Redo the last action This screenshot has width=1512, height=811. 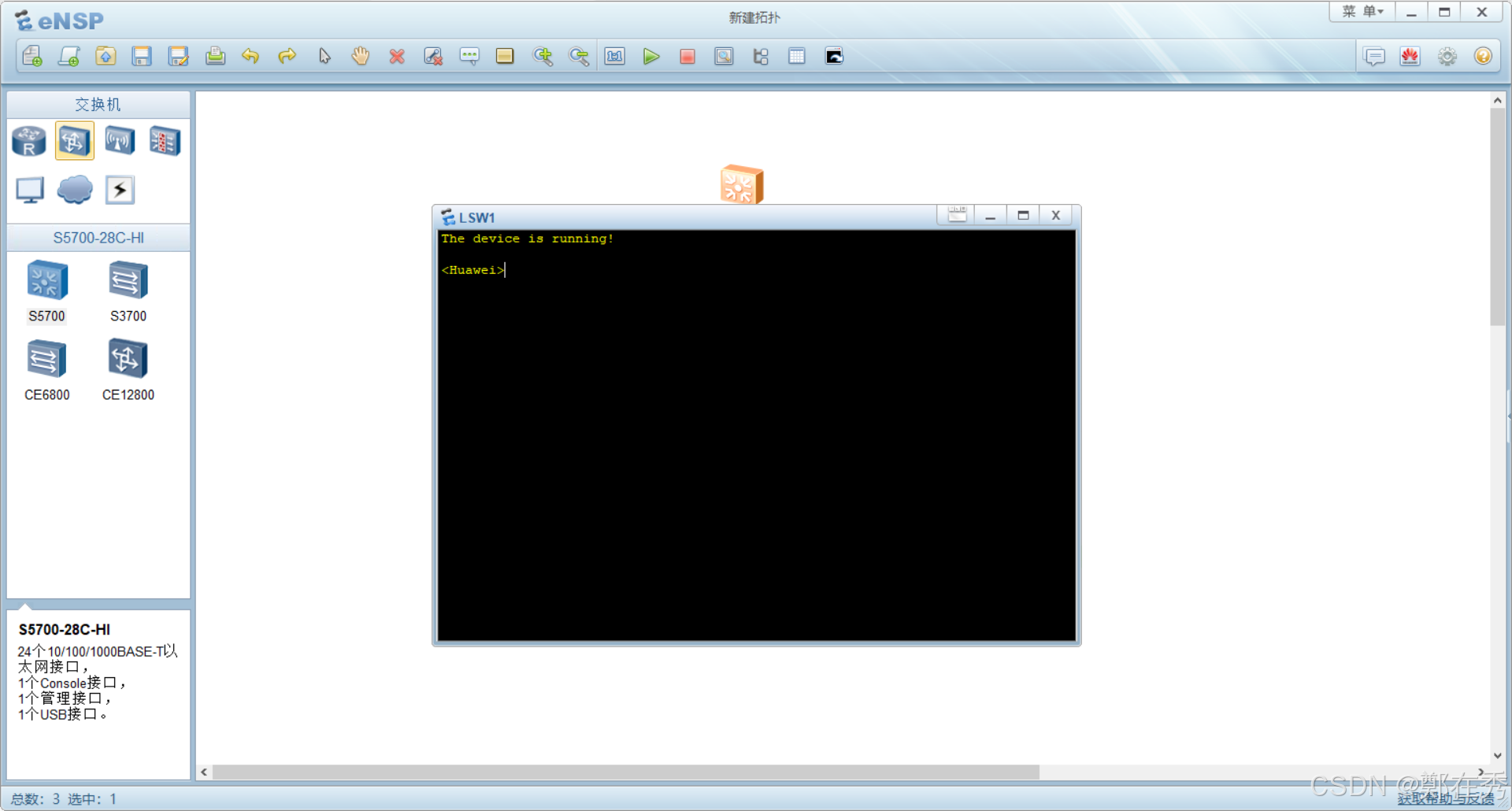(287, 56)
